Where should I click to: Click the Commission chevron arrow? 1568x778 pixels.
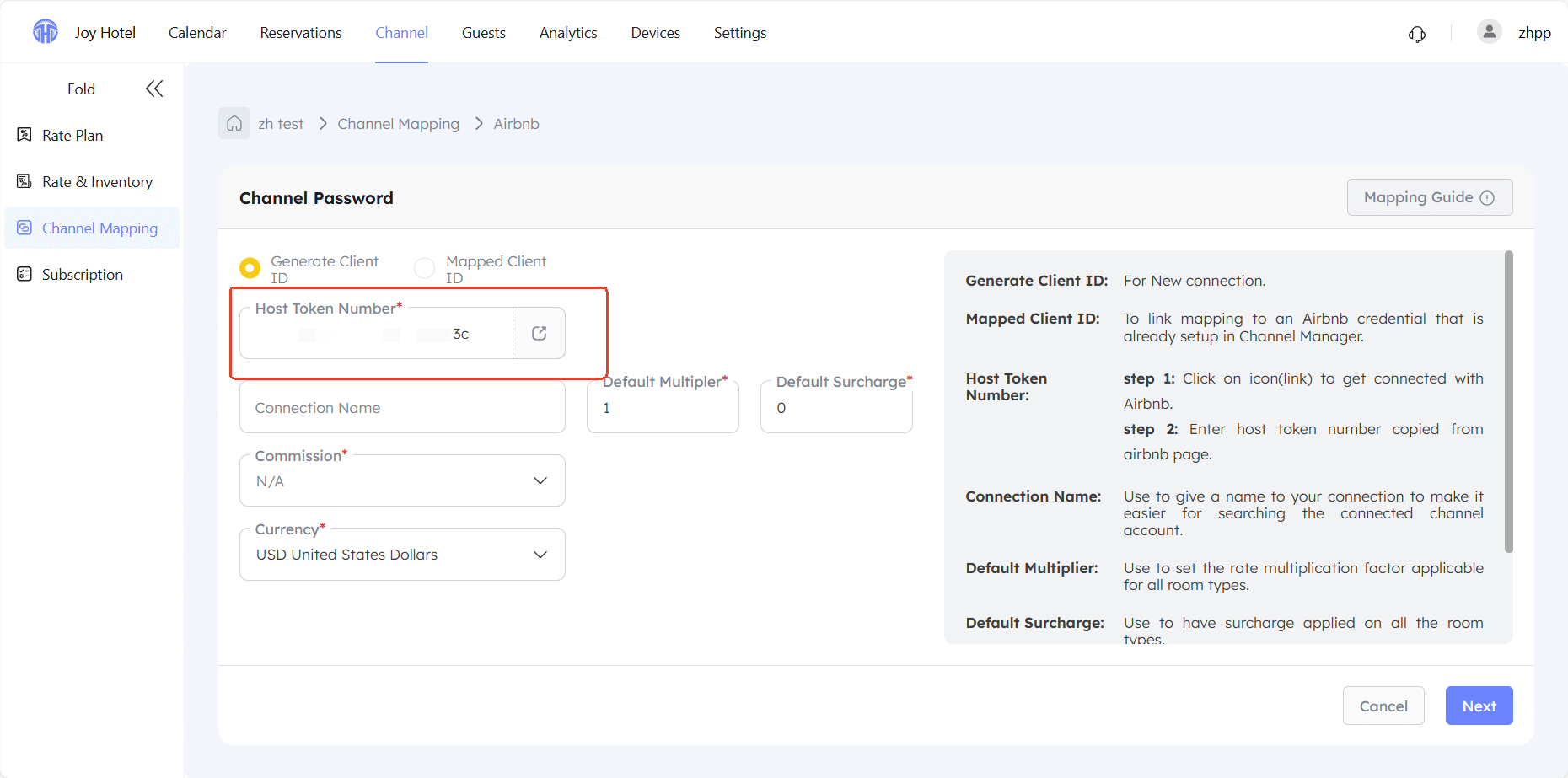[540, 480]
